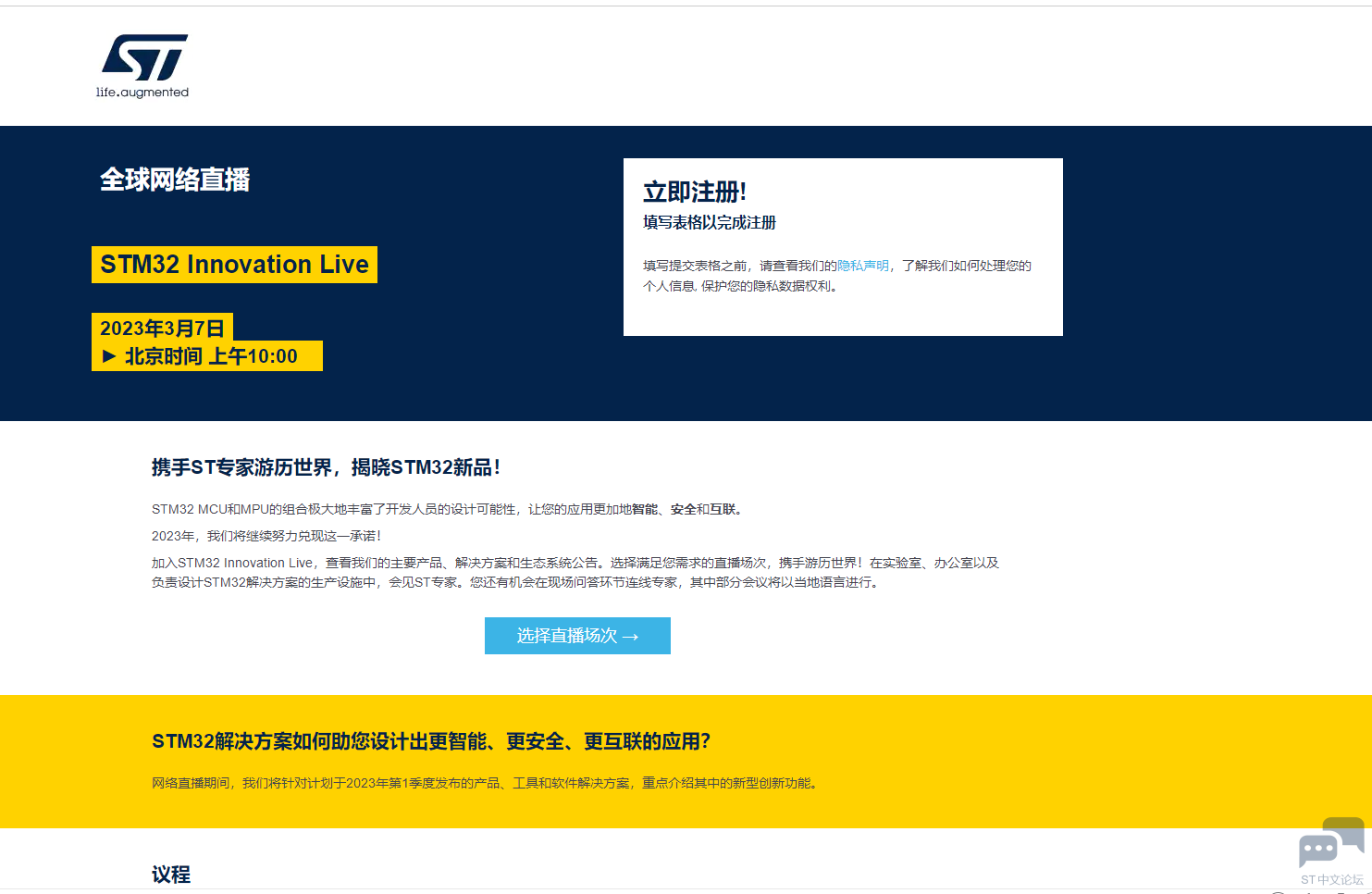Viewport: 1372px width, 894px height.
Task: Click the 立即注册! heading
Action: pos(695,192)
